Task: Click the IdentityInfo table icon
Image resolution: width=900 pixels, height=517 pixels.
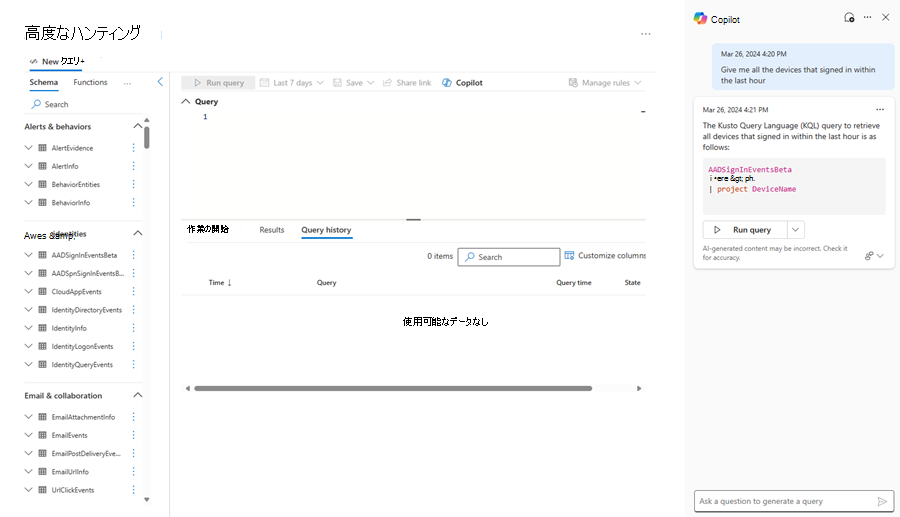Action: (x=42, y=328)
